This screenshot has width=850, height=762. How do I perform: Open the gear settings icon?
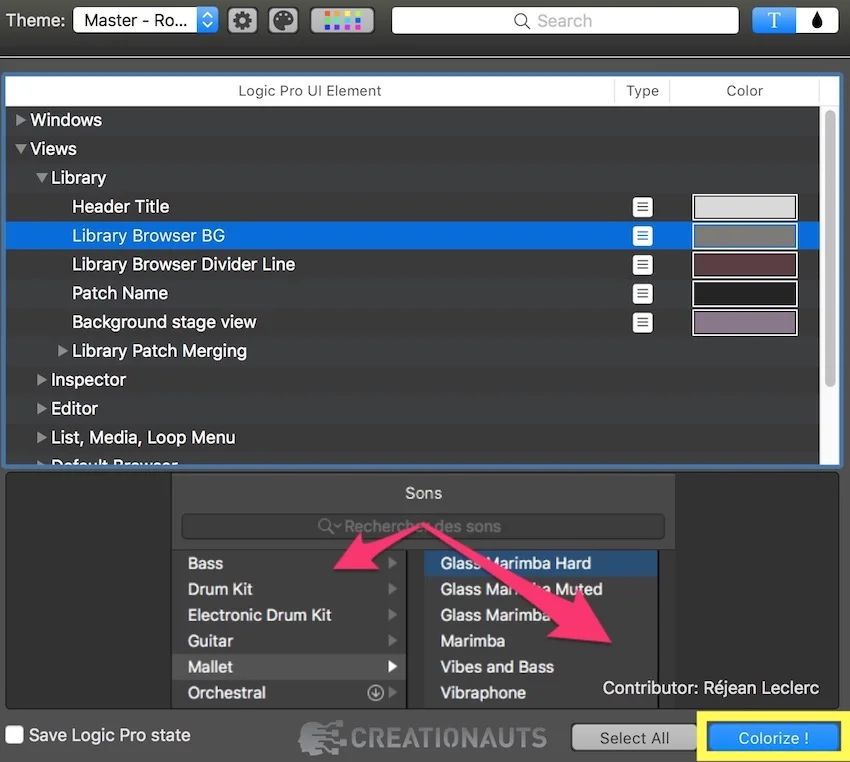coord(242,21)
